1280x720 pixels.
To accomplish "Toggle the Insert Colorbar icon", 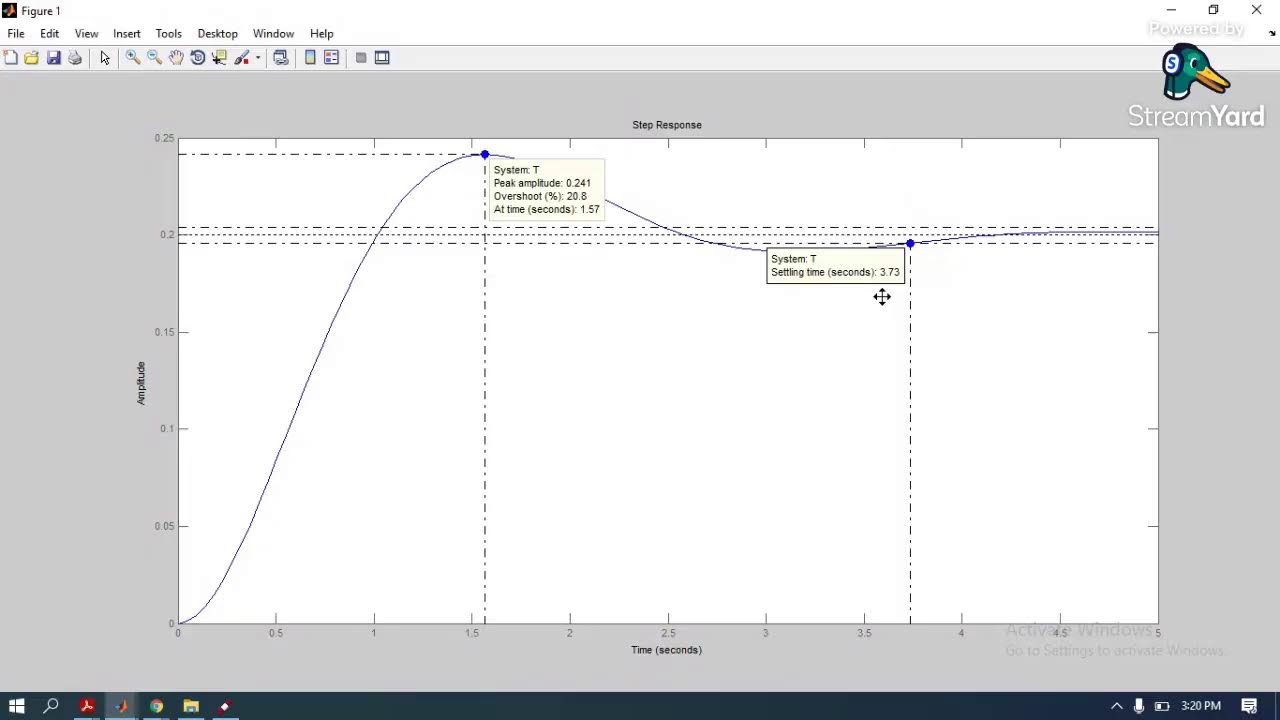I will tap(310, 58).
